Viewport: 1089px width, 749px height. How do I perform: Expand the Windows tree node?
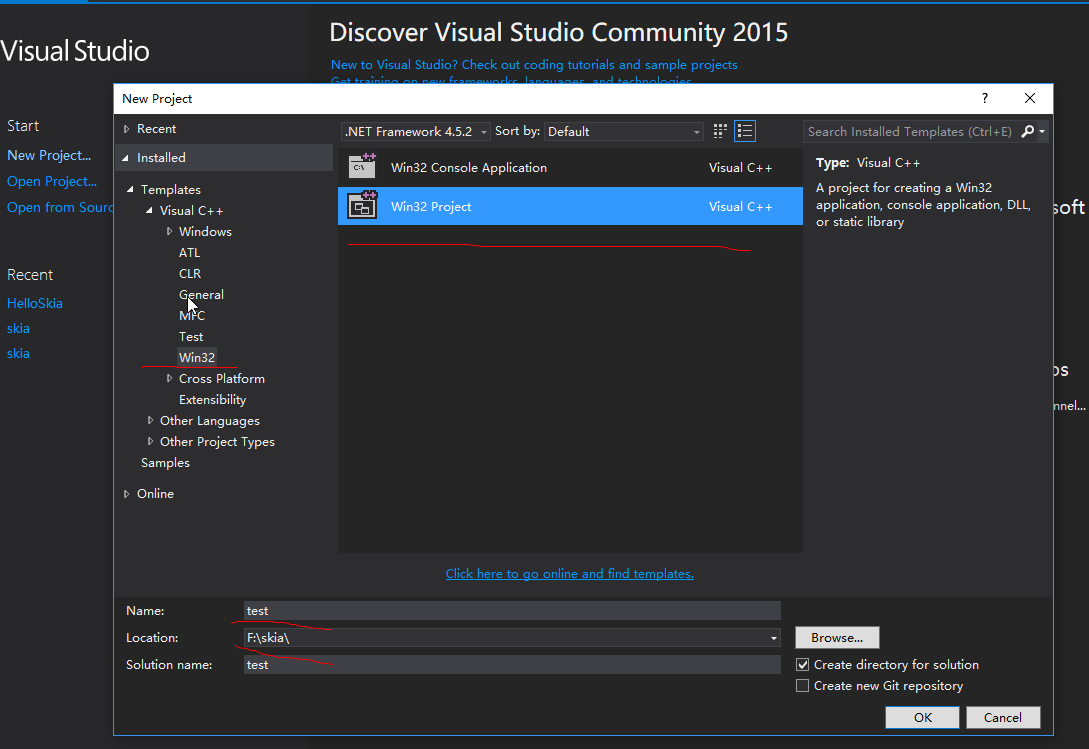169,231
